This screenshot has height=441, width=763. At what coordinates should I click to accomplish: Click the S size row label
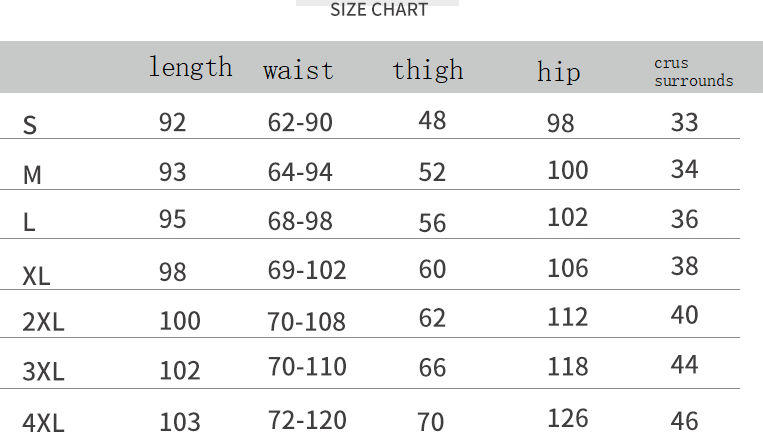coord(30,125)
